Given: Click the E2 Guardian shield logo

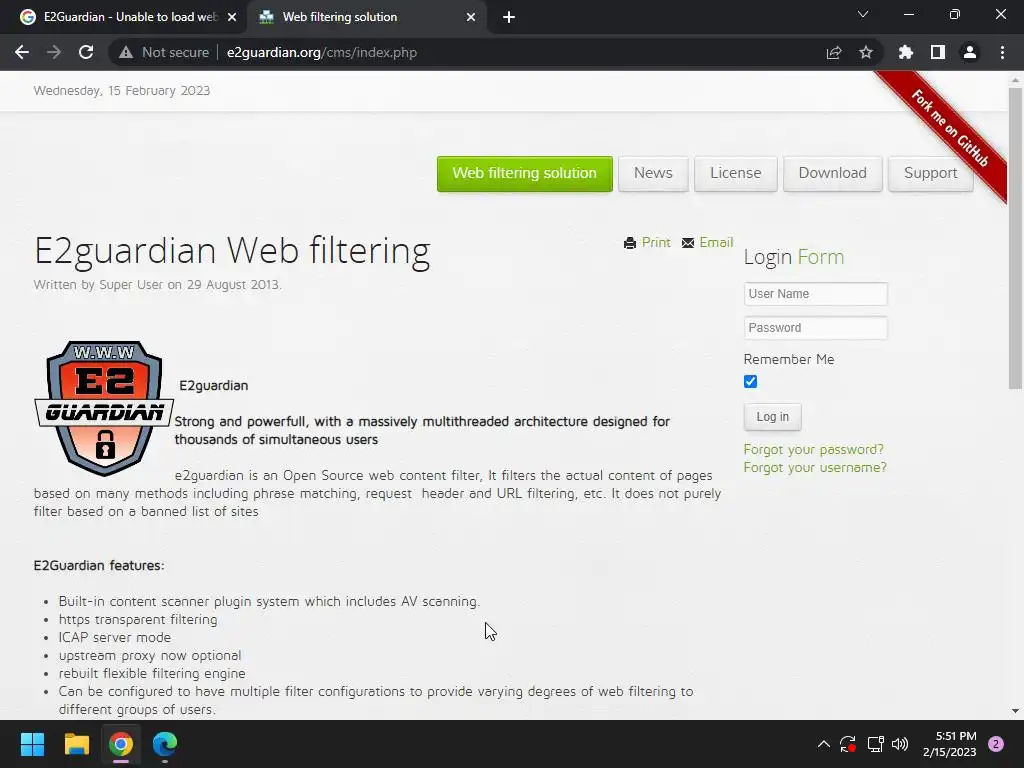Looking at the screenshot, I should pos(103,408).
